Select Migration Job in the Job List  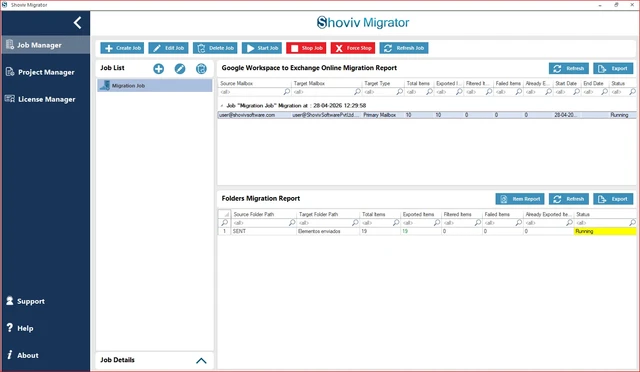pyautogui.click(x=155, y=86)
